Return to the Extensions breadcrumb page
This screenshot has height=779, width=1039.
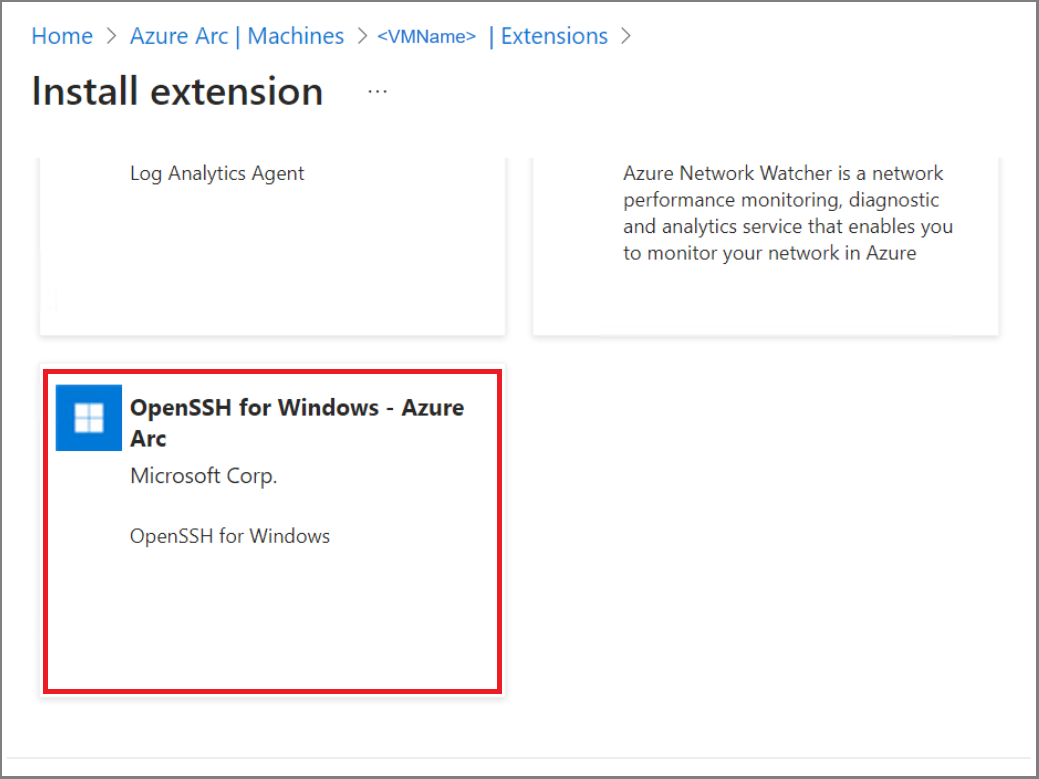tap(554, 36)
